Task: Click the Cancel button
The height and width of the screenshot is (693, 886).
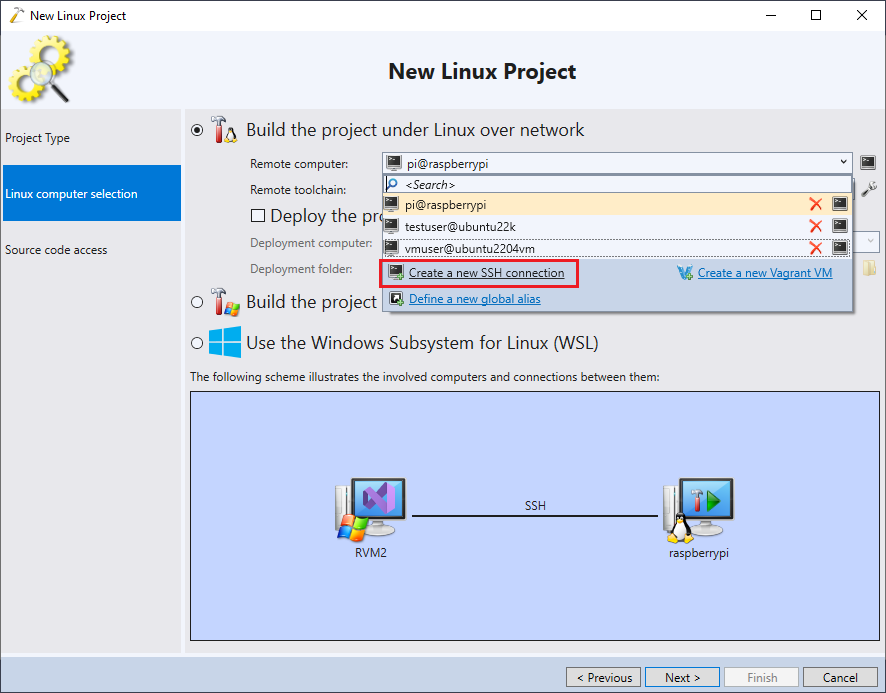Action: pyautogui.click(x=840, y=677)
